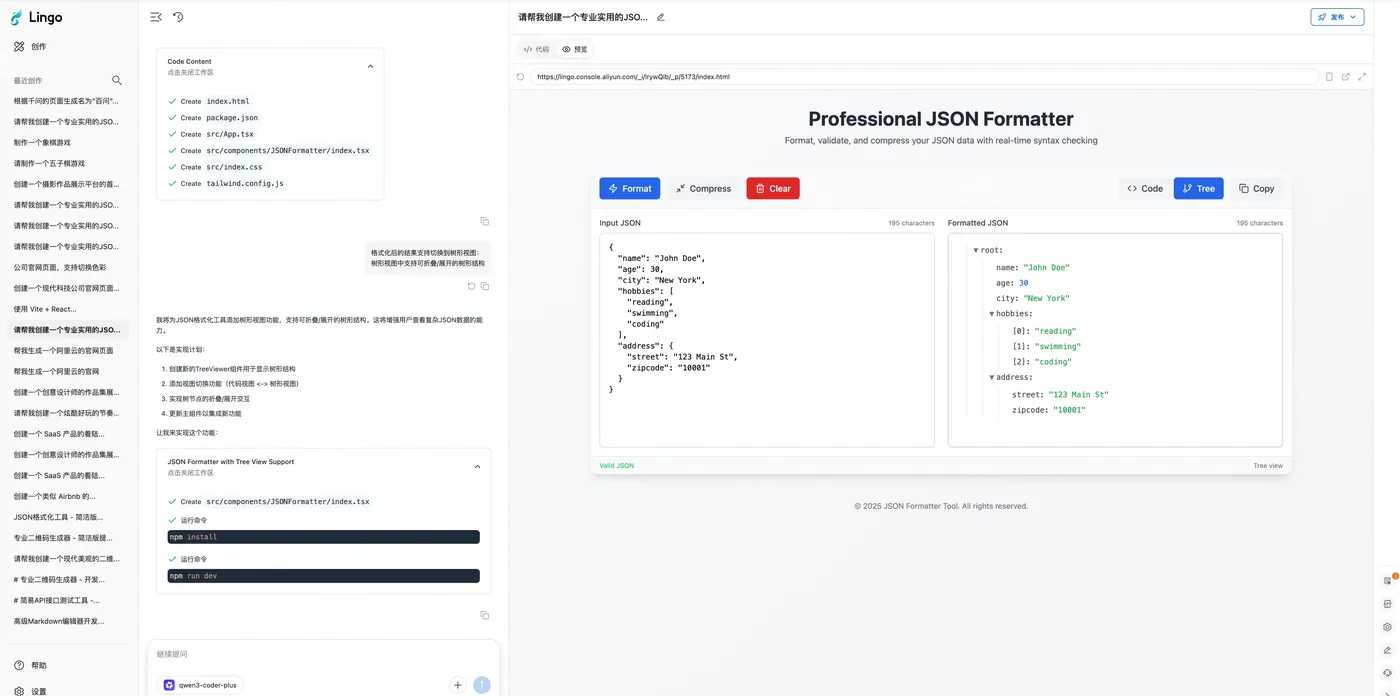Open the 使用 Vite + React conversation
The height and width of the screenshot is (696, 1400).
point(45,309)
